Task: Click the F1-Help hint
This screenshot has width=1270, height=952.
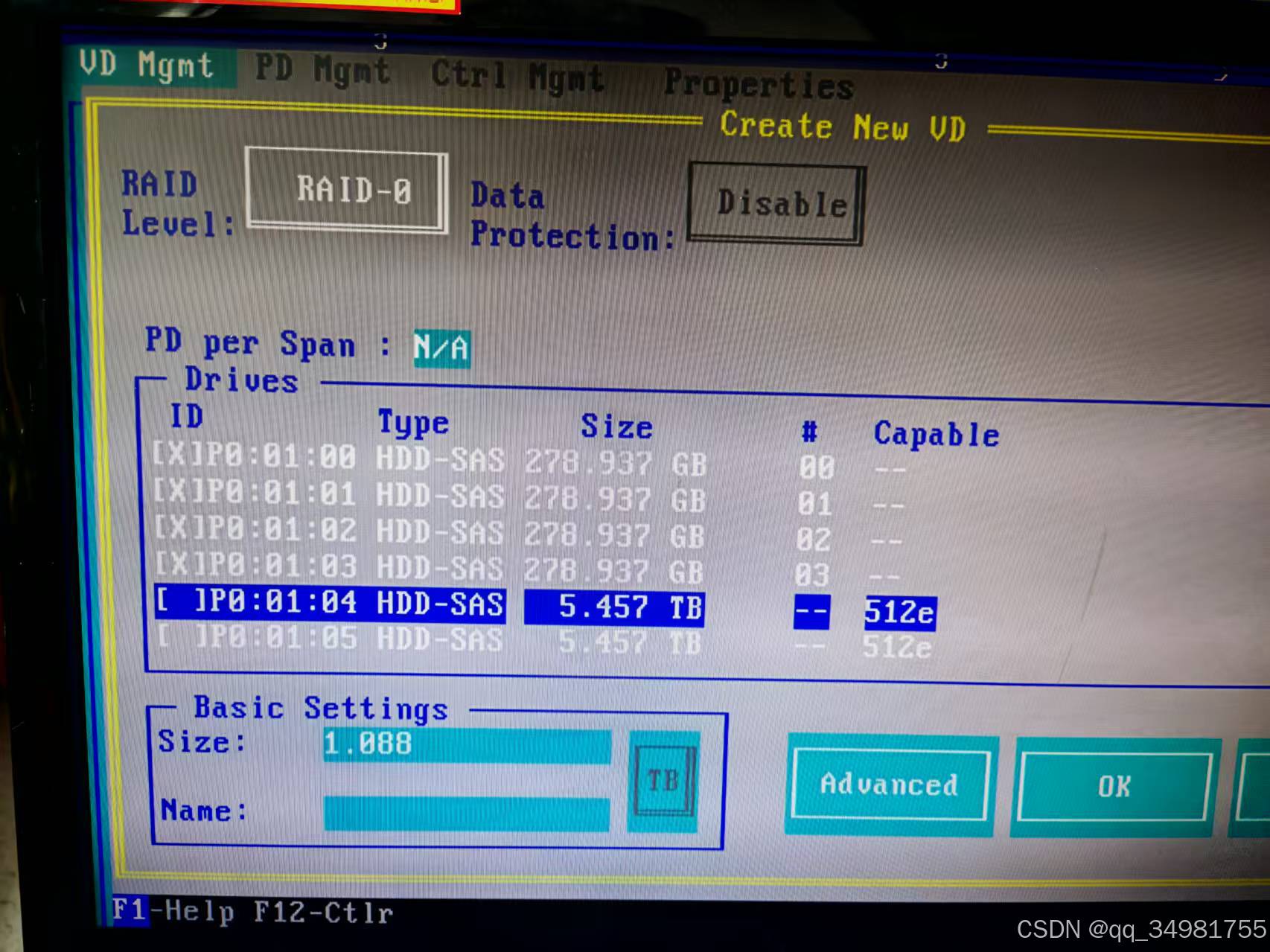Action: point(173,910)
